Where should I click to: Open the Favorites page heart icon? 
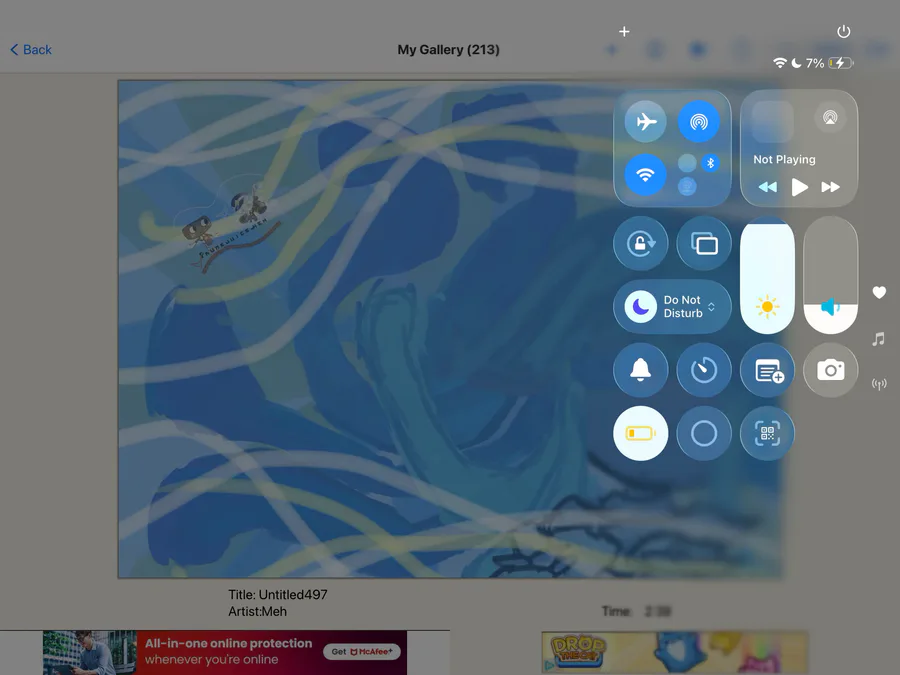point(879,293)
